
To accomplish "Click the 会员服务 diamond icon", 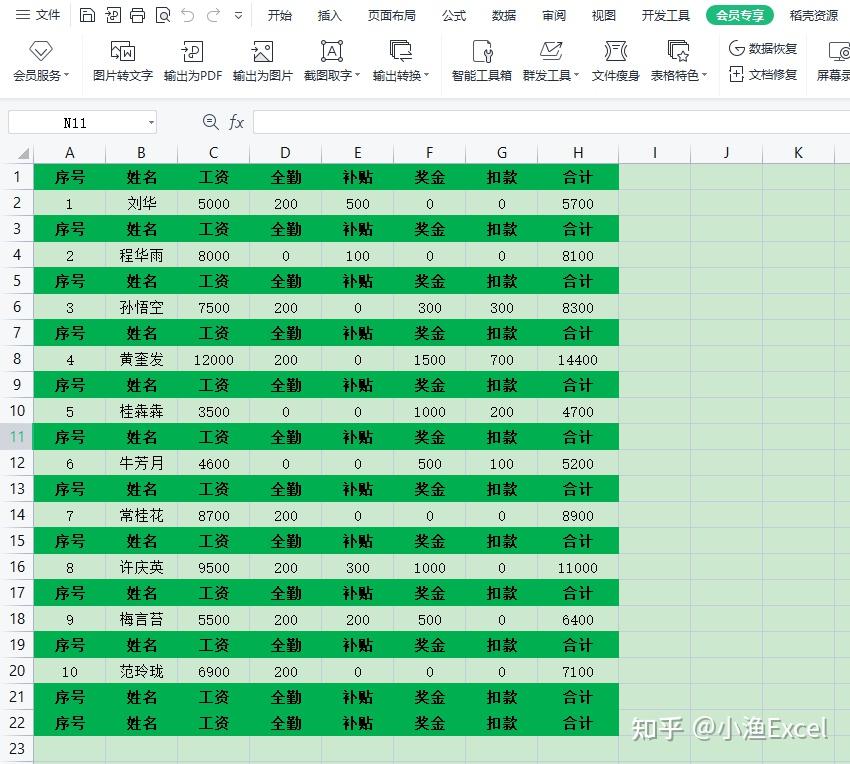I will (41, 51).
